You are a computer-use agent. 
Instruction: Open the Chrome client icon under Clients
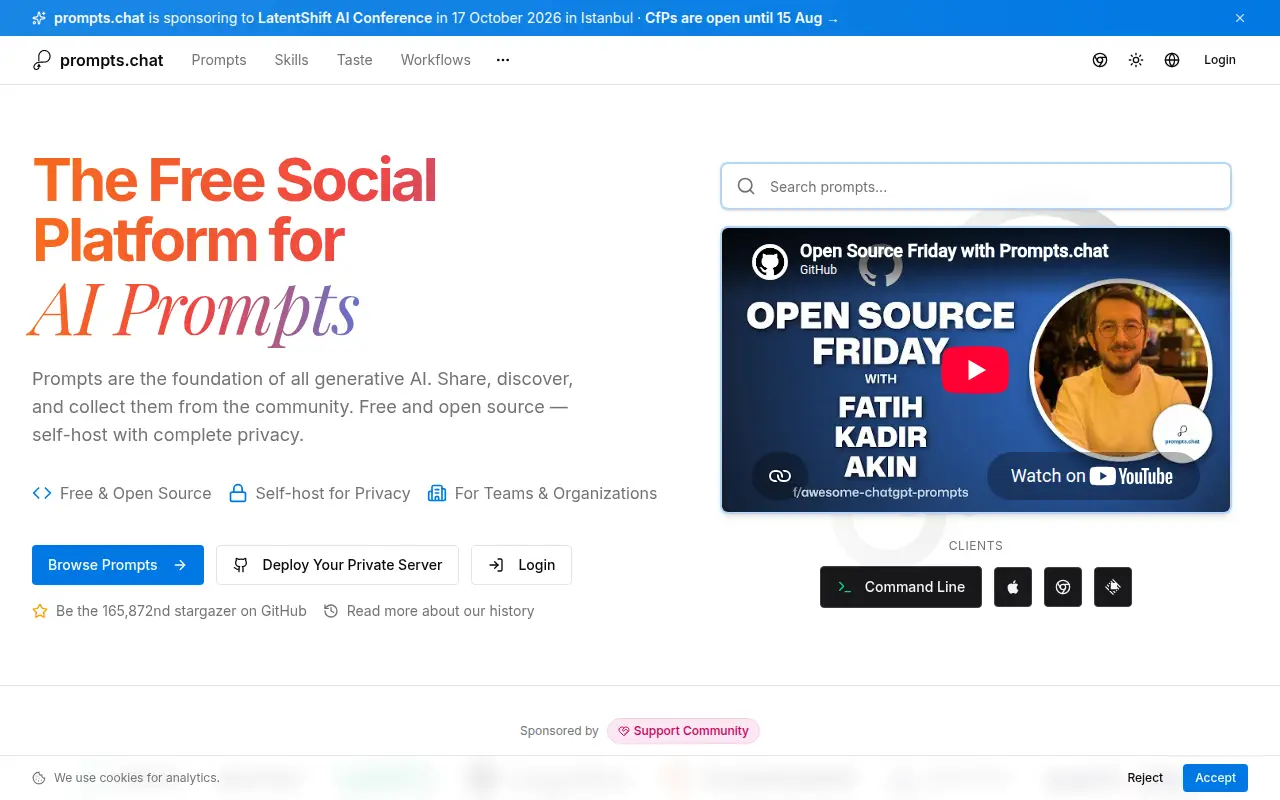[x=1063, y=587]
